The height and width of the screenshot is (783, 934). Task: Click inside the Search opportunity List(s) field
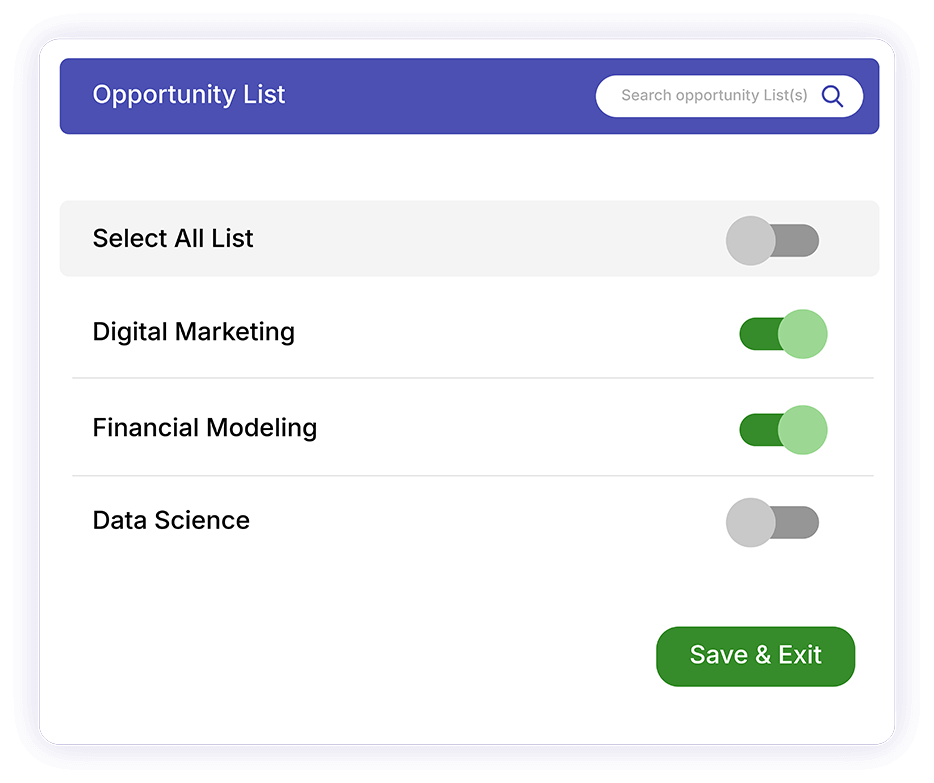point(715,95)
